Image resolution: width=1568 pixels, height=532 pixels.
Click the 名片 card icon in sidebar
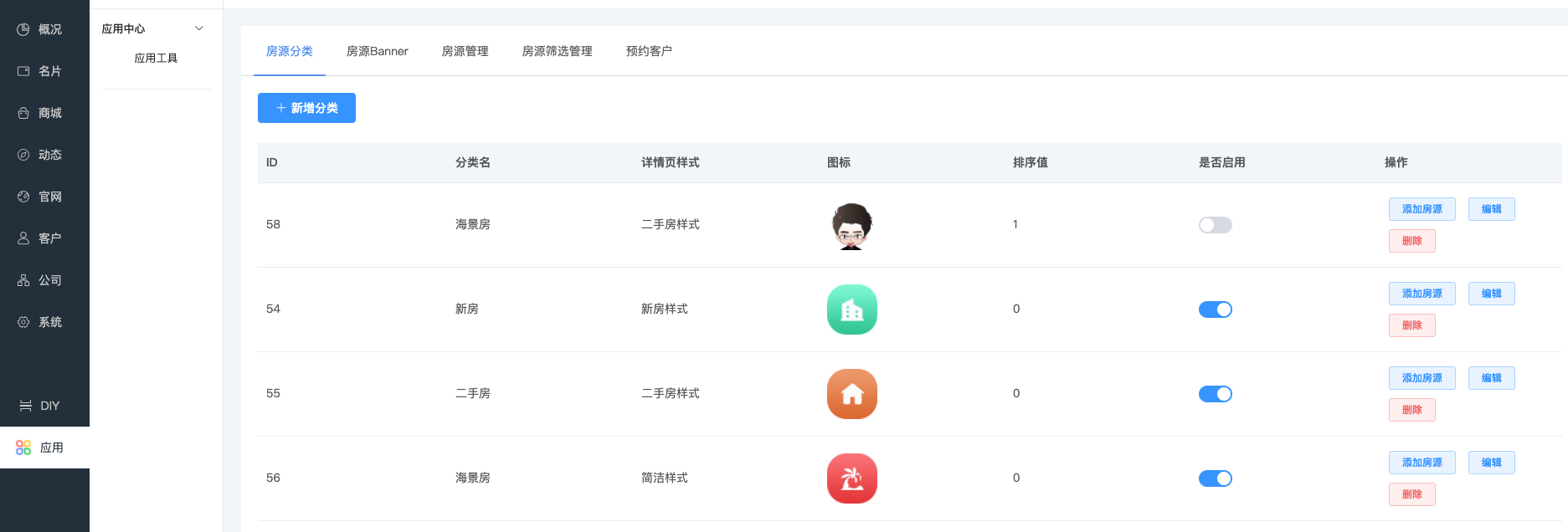(23, 71)
